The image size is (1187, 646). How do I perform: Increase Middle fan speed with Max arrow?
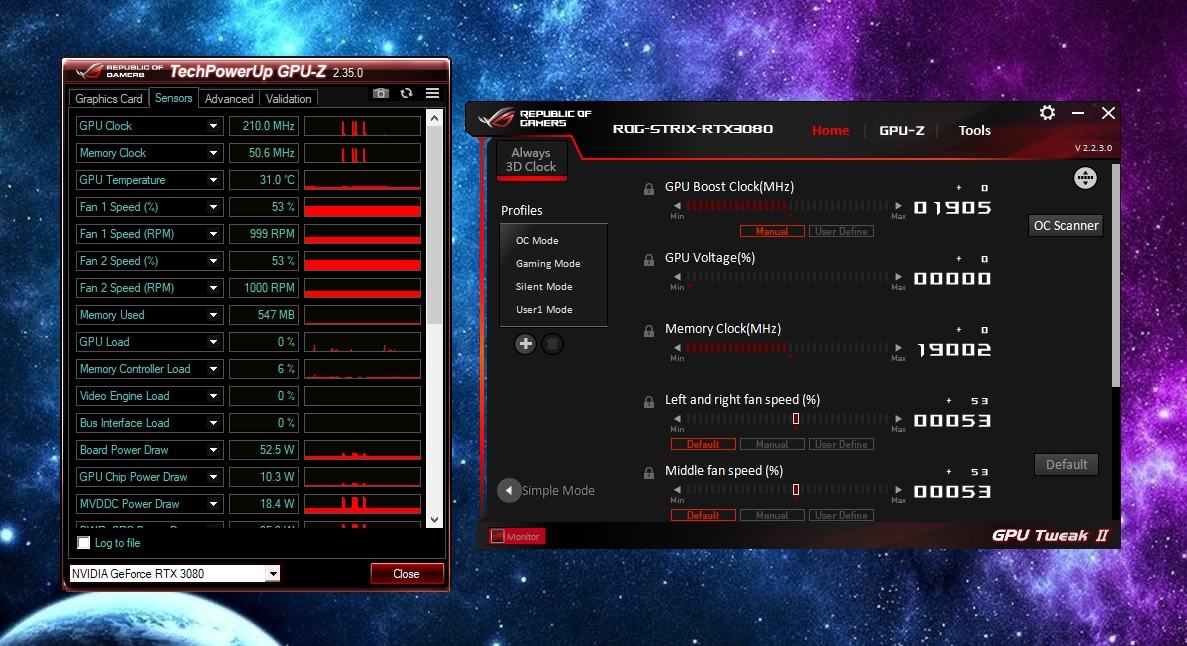tap(898, 490)
